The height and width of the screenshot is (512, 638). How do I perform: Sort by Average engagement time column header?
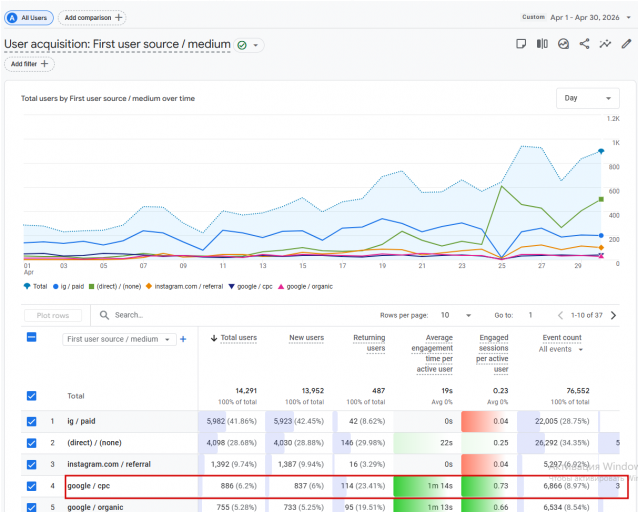[432, 353]
